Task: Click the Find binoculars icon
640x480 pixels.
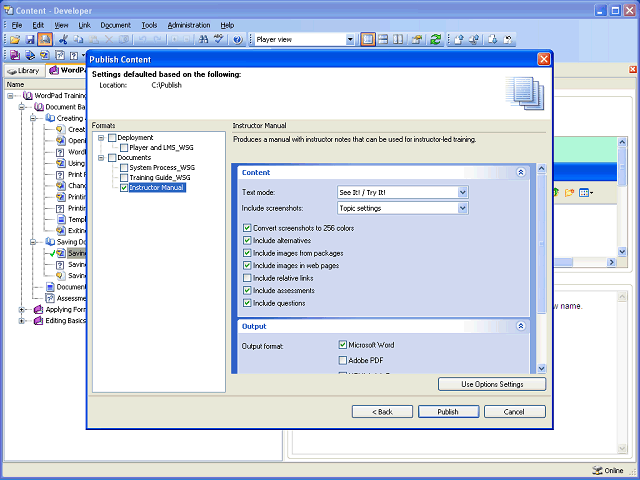Action: coord(203,40)
